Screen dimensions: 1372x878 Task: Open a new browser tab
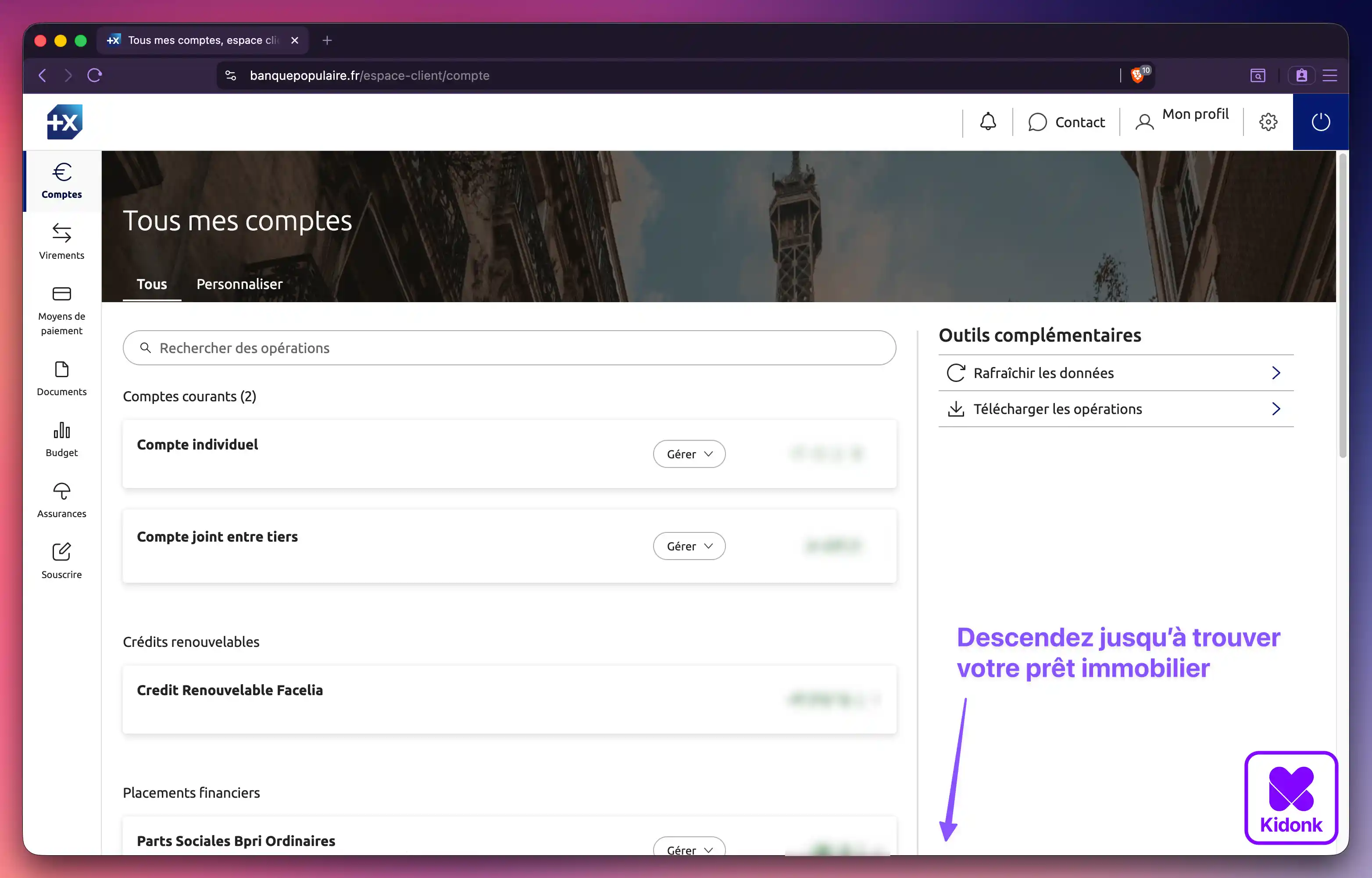[x=327, y=40]
